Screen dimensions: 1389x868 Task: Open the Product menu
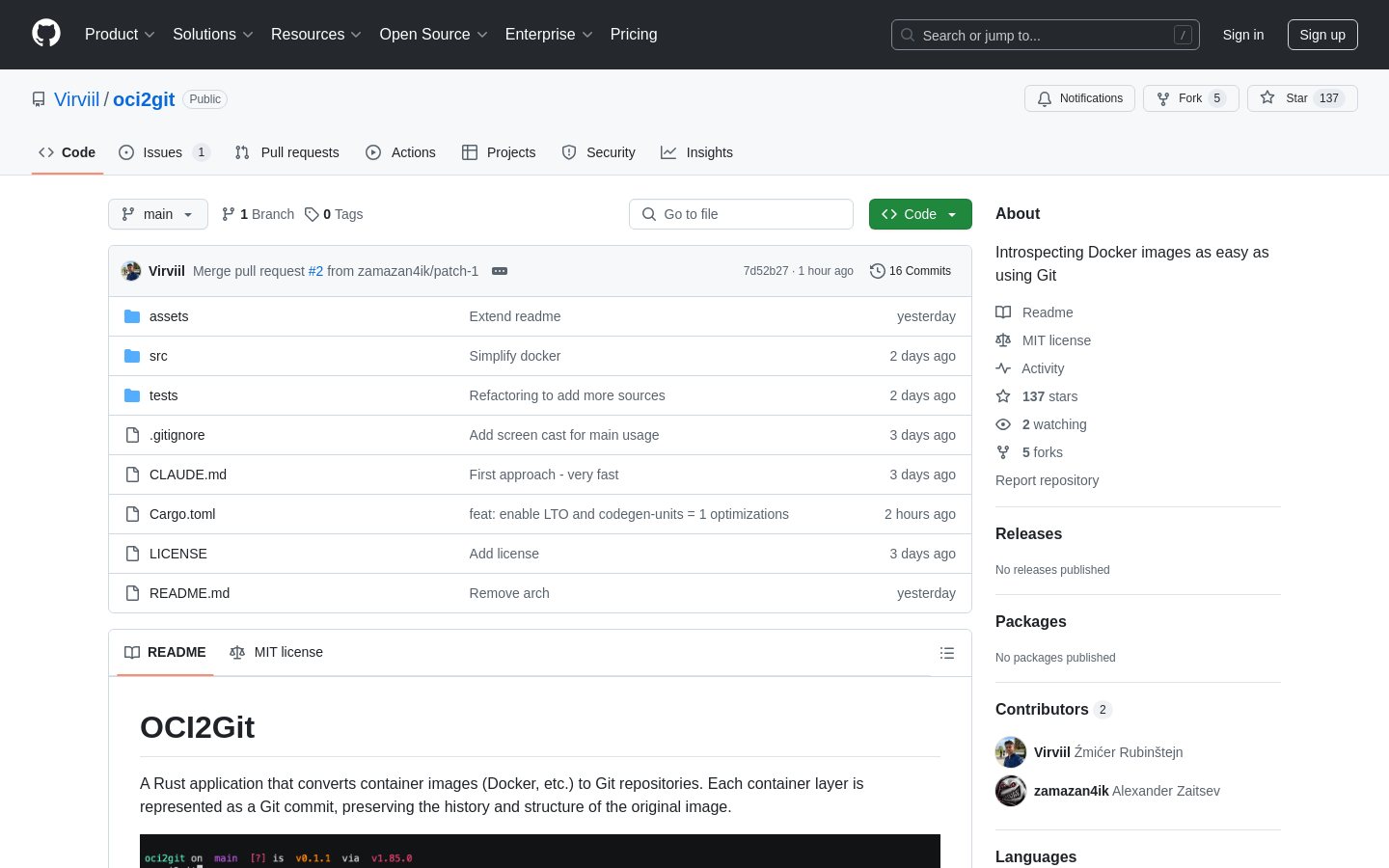[x=120, y=35]
